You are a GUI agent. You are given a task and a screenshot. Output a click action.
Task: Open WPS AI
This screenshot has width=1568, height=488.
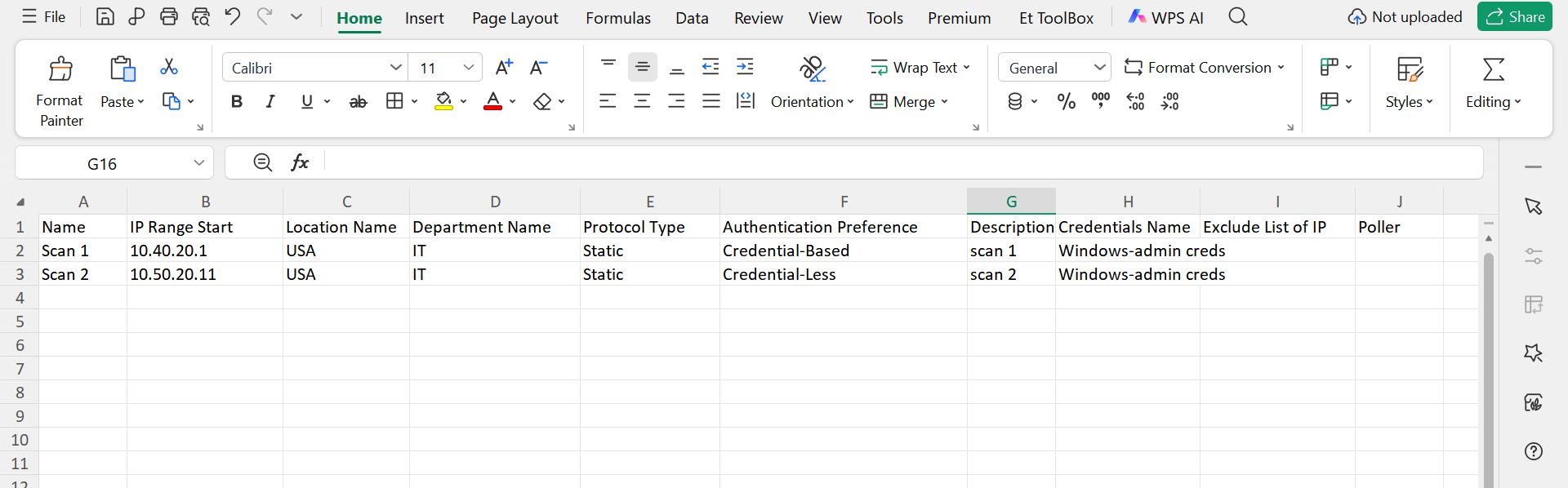click(x=1165, y=16)
